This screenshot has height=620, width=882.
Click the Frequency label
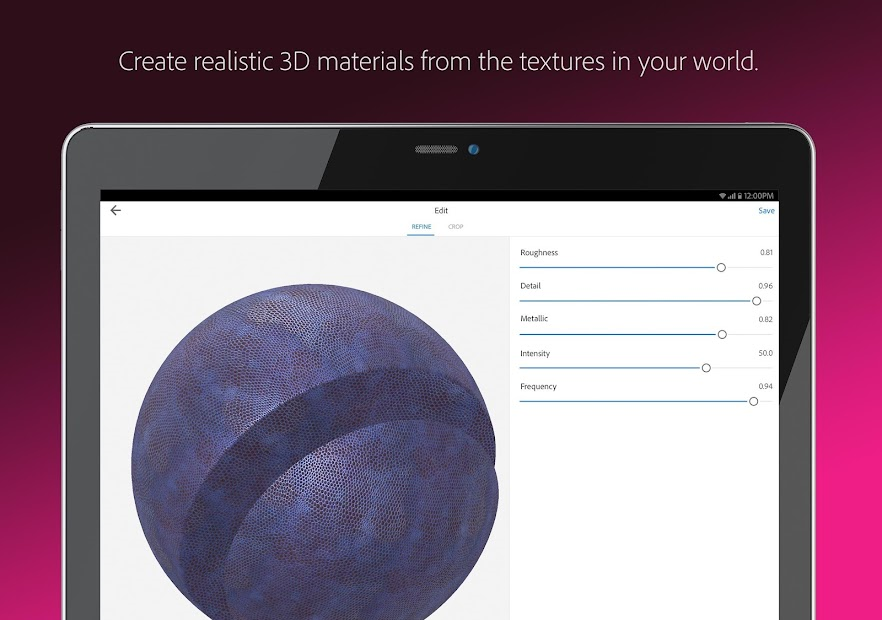click(x=538, y=386)
